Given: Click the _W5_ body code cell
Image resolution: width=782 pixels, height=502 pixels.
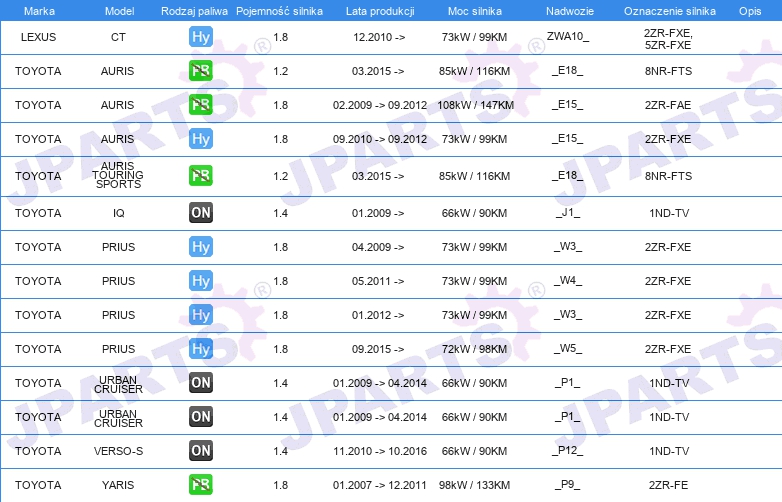Looking at the screenshot, I should (x=568, y=348).
